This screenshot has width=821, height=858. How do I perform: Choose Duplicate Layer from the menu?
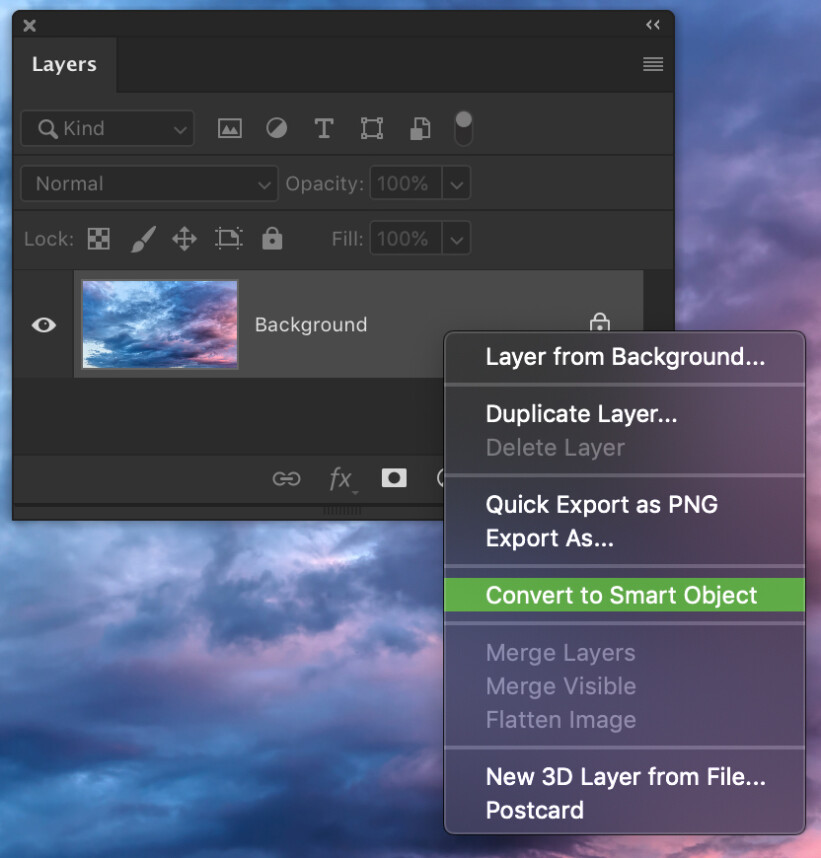pos(580,414)
